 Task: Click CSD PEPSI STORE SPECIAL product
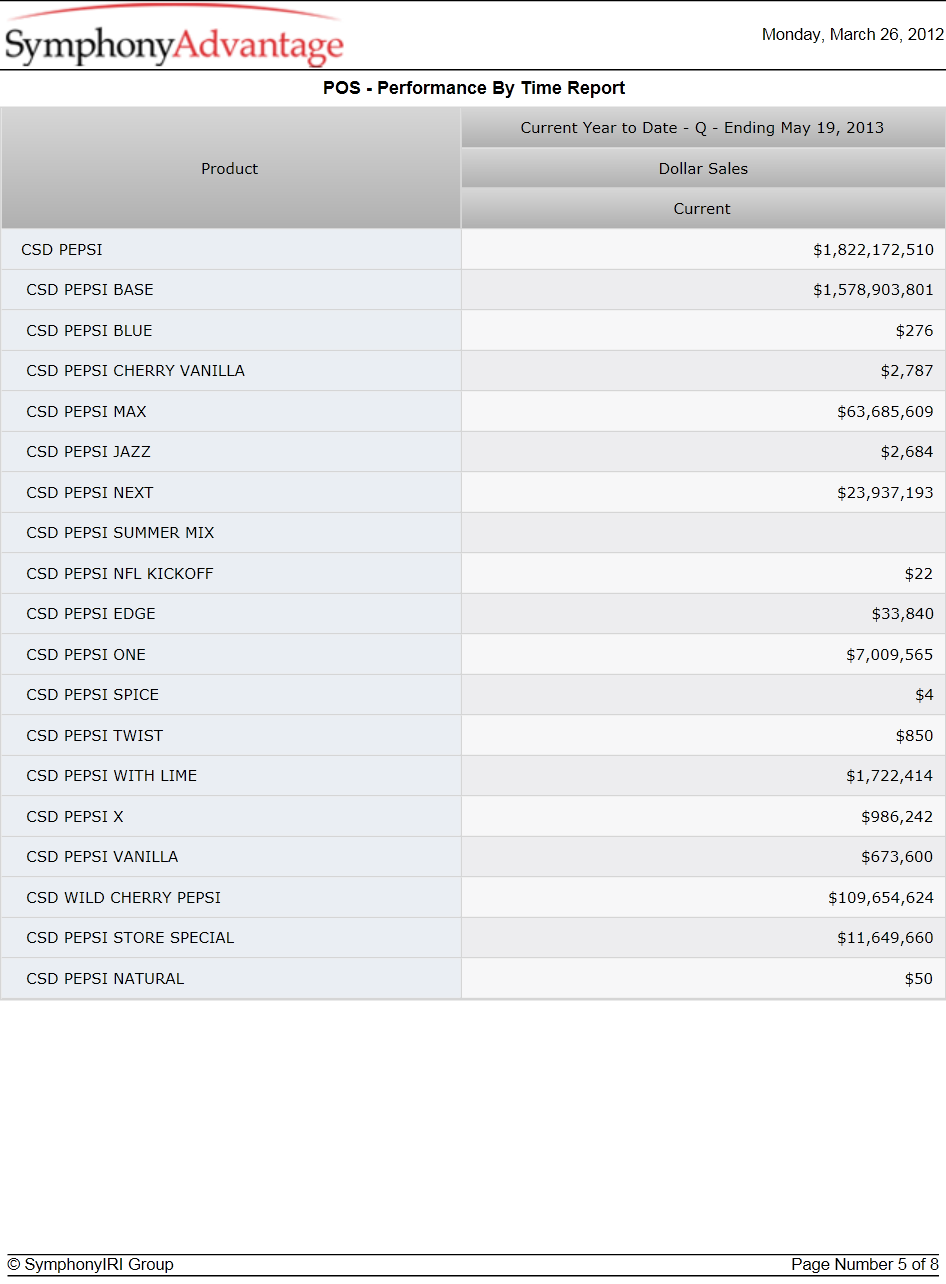tap(130, 938)
